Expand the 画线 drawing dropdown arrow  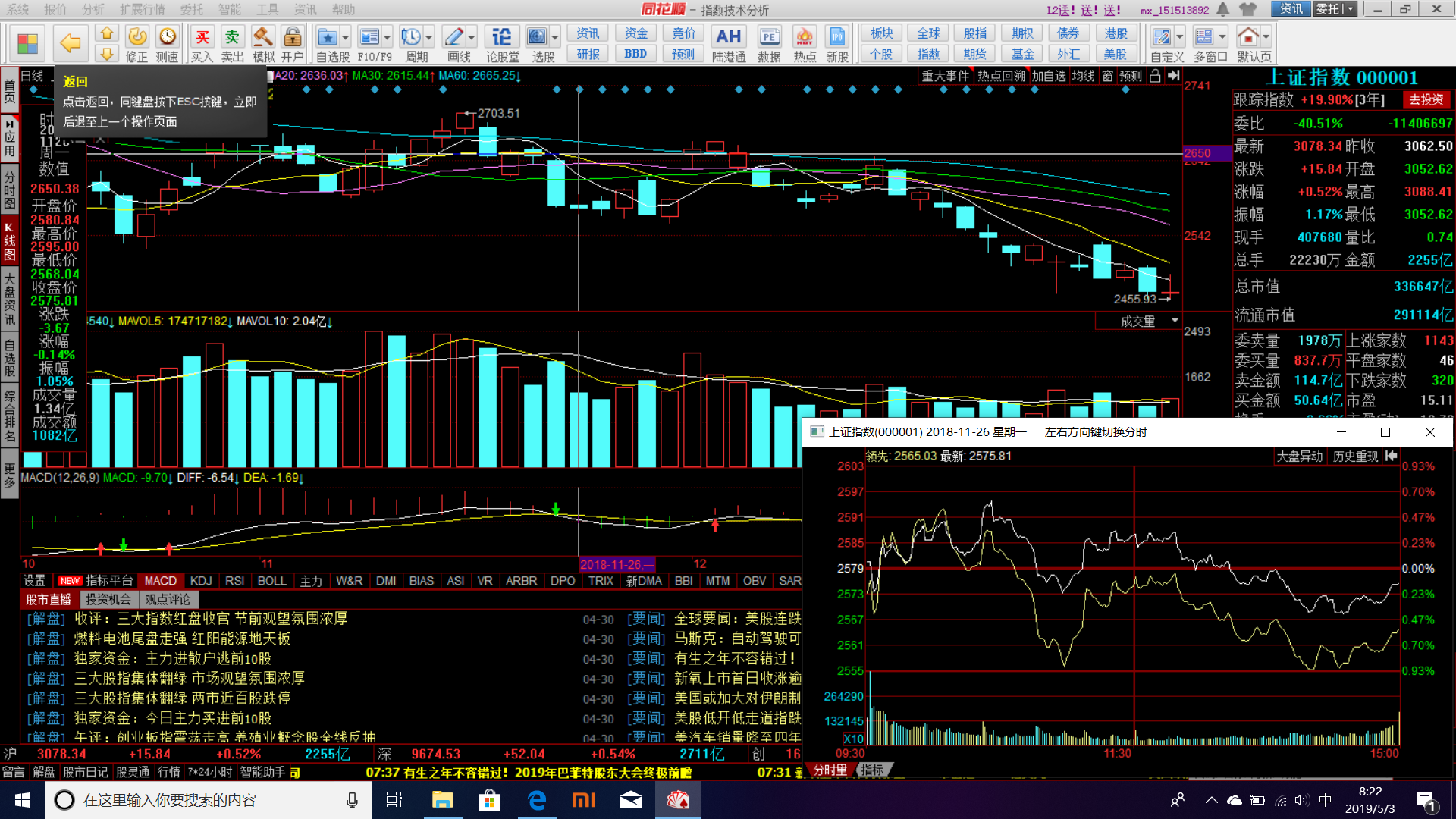(x=472, y=37)
